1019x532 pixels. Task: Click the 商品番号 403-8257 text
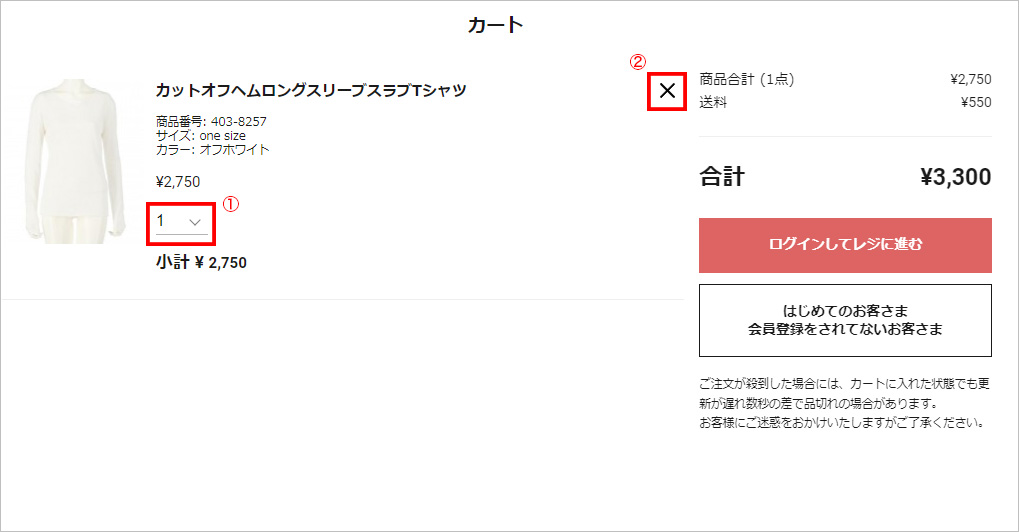[211, 122]
